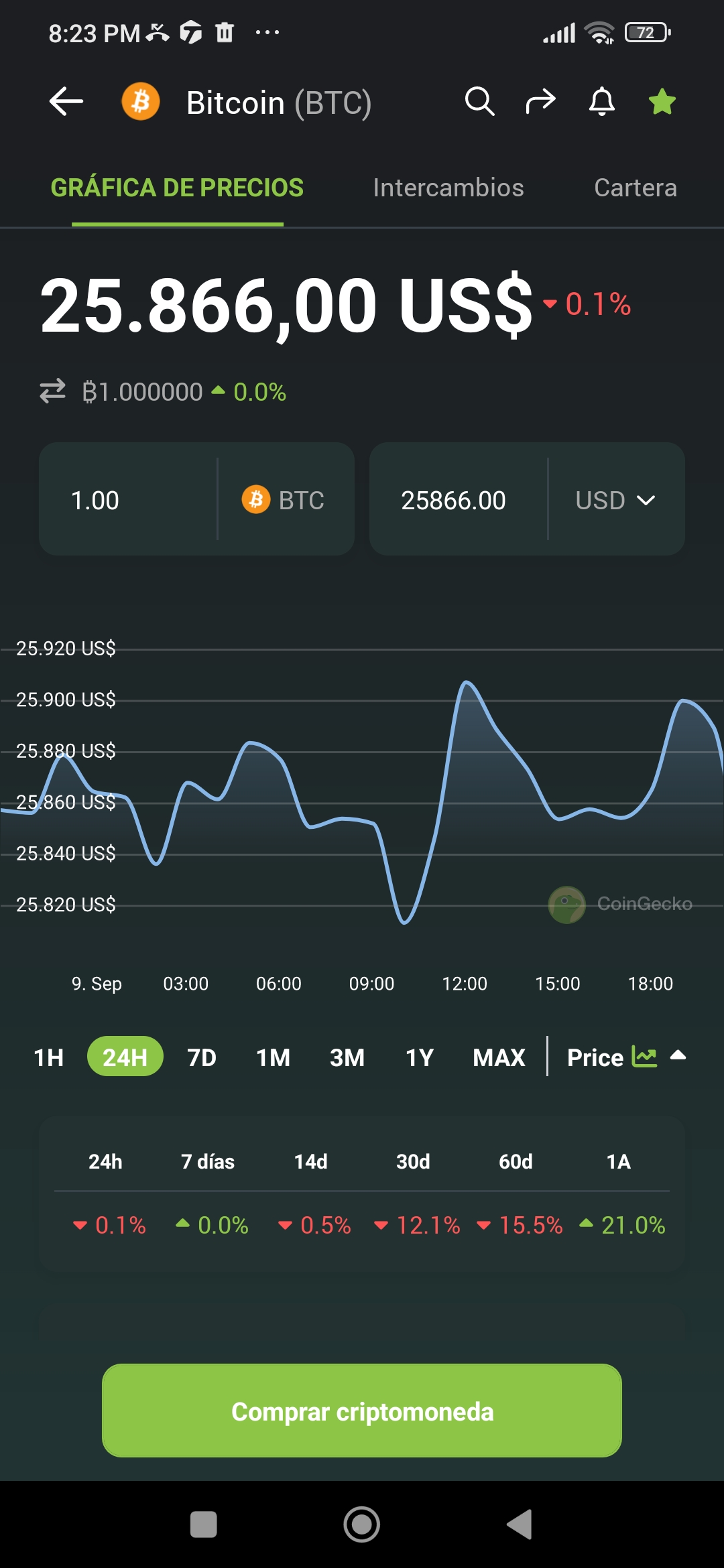Viewport: 724px width, 1568px height.
Task: Tap the ₿1.000000 price text
Action: click(142, 391)
